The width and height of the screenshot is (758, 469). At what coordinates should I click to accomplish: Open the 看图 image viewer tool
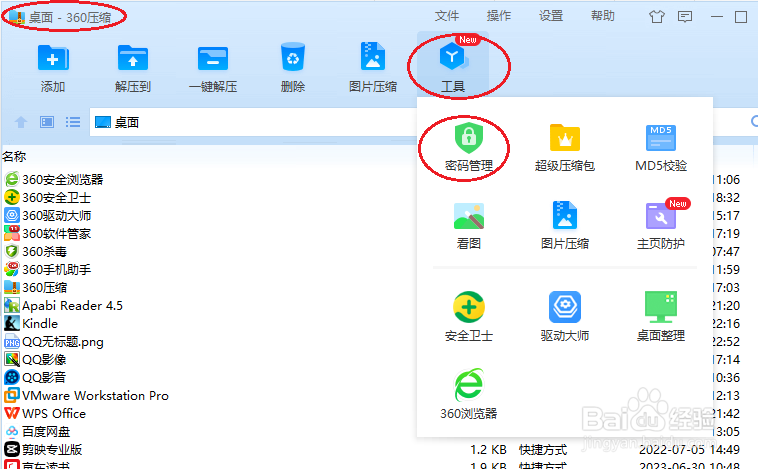point(469,225)
